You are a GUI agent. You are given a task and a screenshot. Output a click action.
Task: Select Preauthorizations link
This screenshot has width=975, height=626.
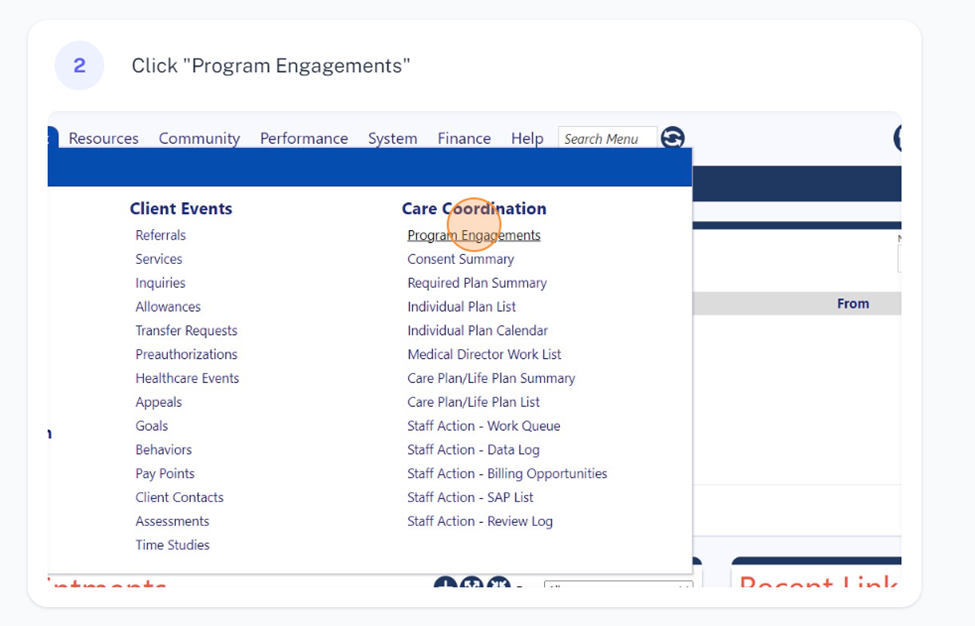pos(187,354)
